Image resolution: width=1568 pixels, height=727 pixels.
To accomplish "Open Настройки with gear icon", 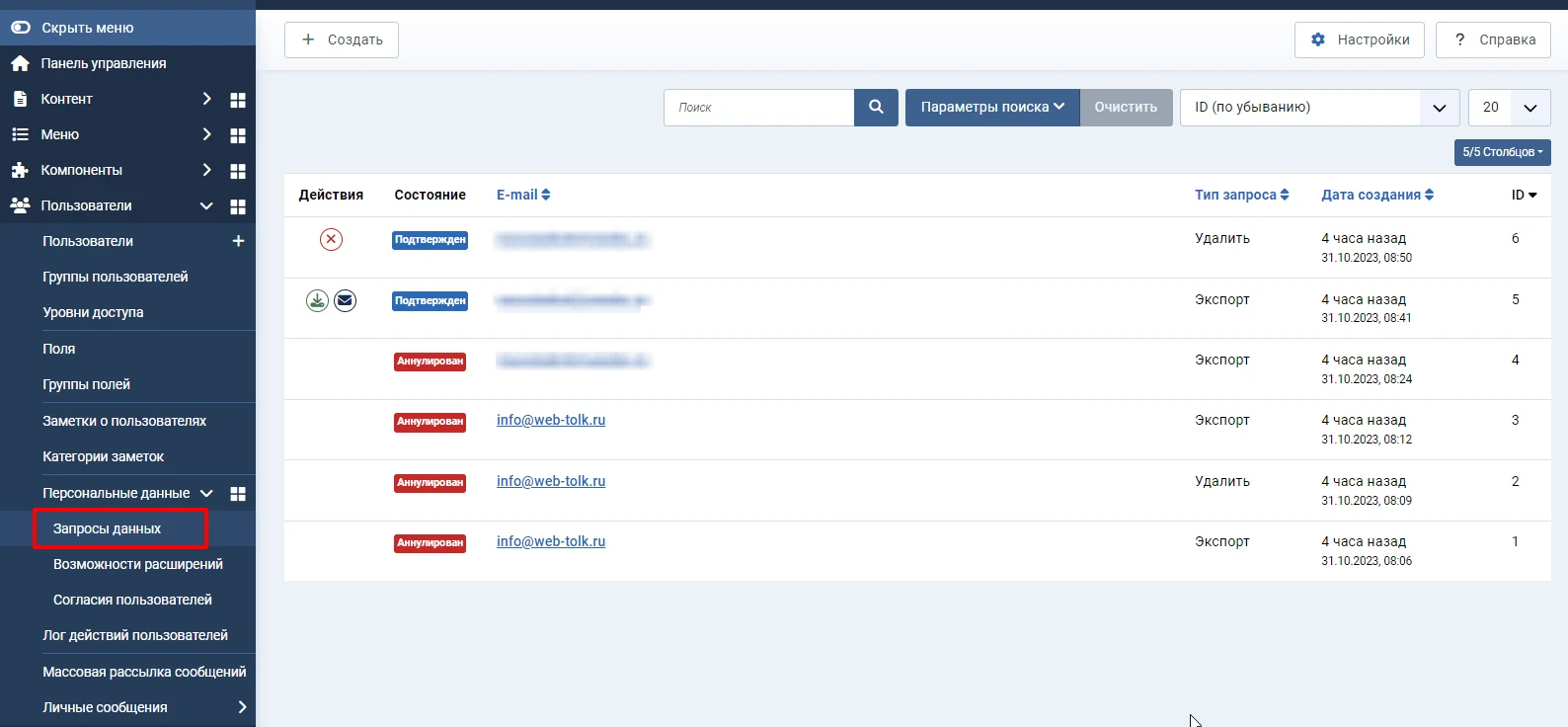I will [1360, 40].
